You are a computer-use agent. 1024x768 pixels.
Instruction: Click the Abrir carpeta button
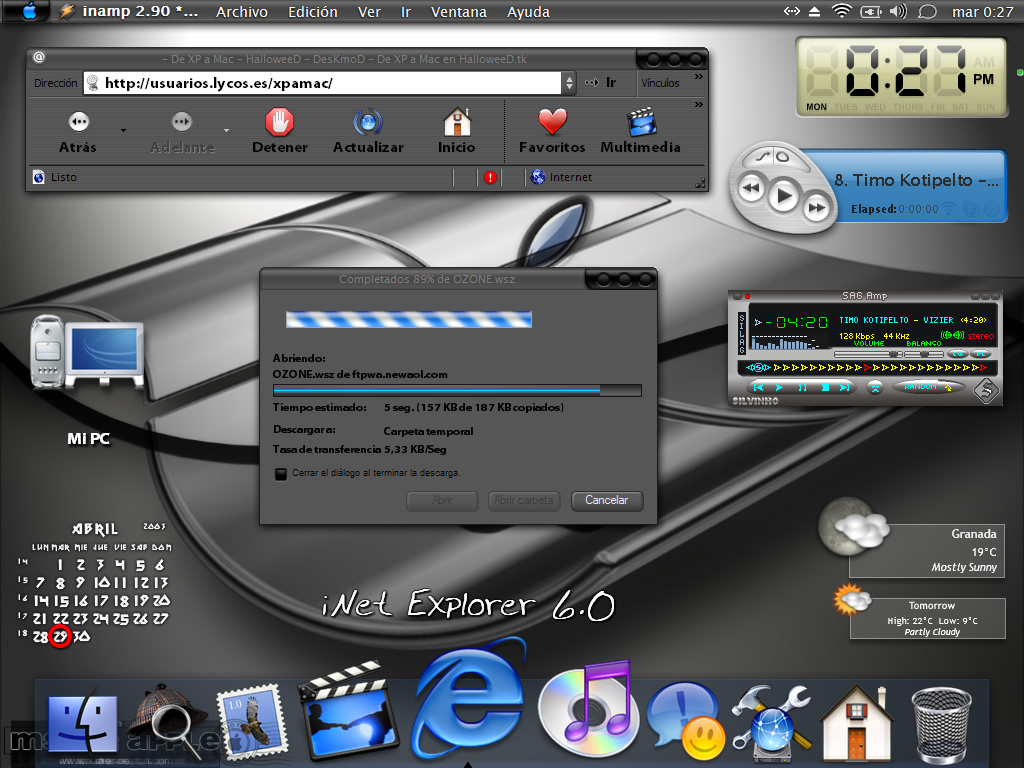coord(524,500)
